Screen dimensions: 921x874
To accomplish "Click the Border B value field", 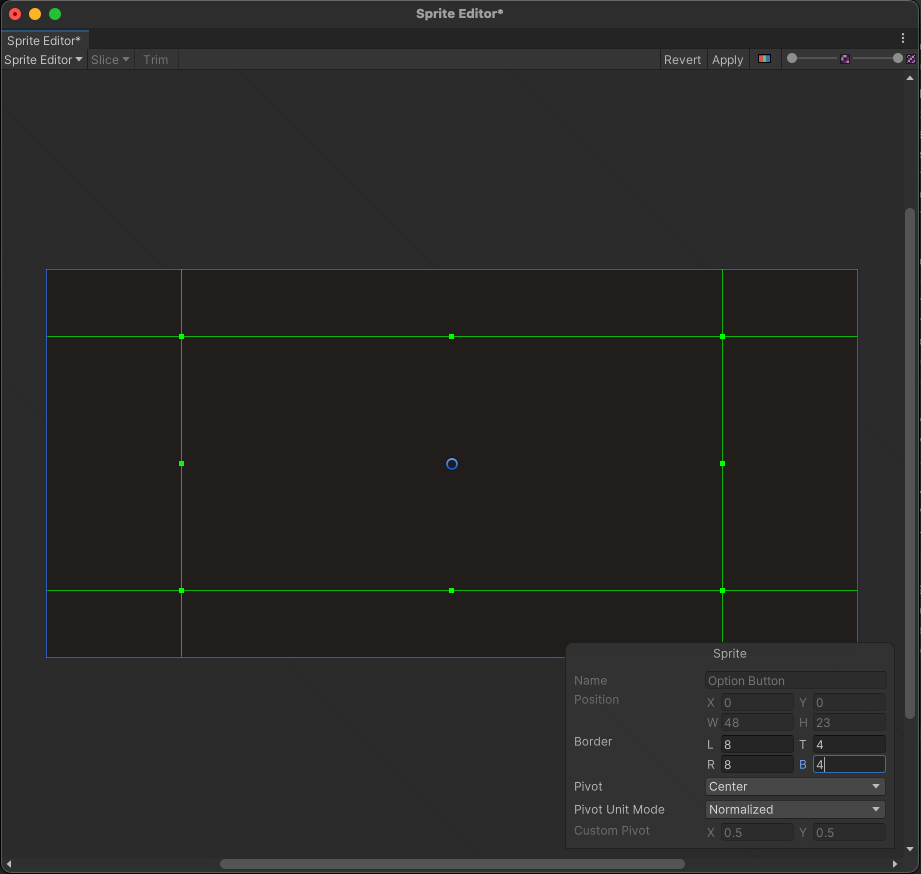I will tap(849, 764).
